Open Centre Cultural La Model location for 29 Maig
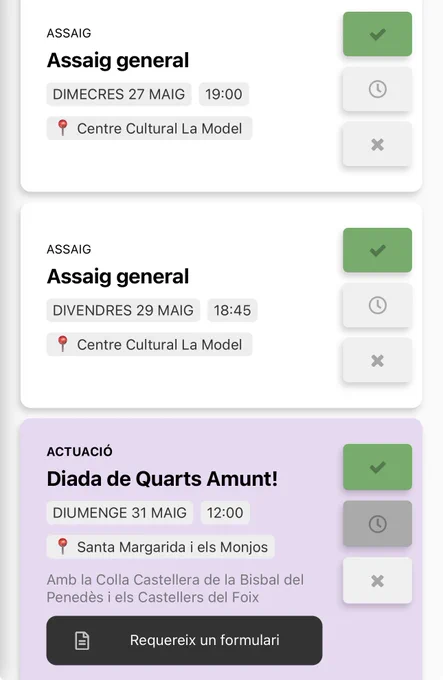The width and height of the screenshot is (443, 680). click(x=149, y=344)
